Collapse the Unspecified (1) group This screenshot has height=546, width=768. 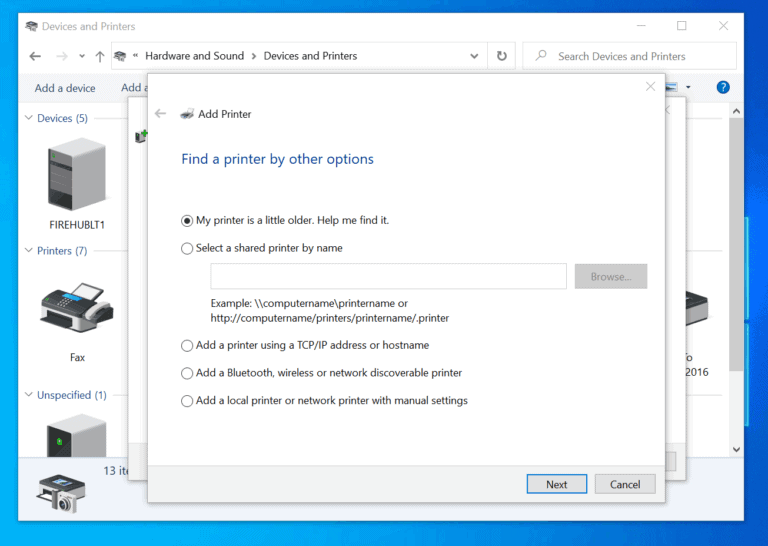click(x=29, y=395)
